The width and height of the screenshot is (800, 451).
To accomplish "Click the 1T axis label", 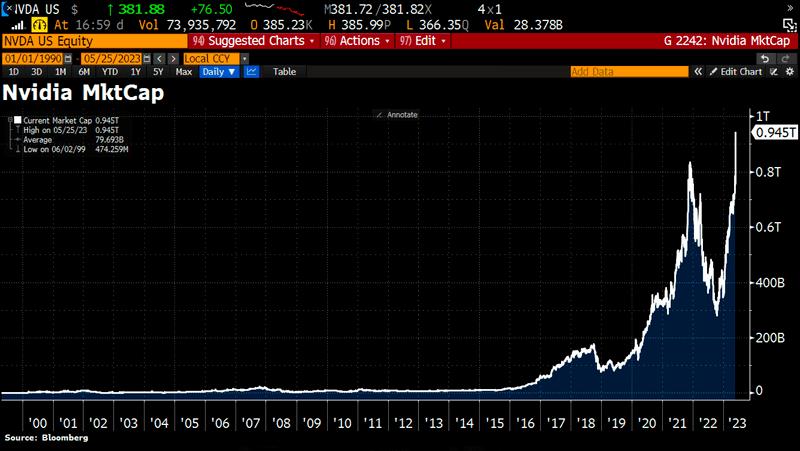I will click(762, 116).
